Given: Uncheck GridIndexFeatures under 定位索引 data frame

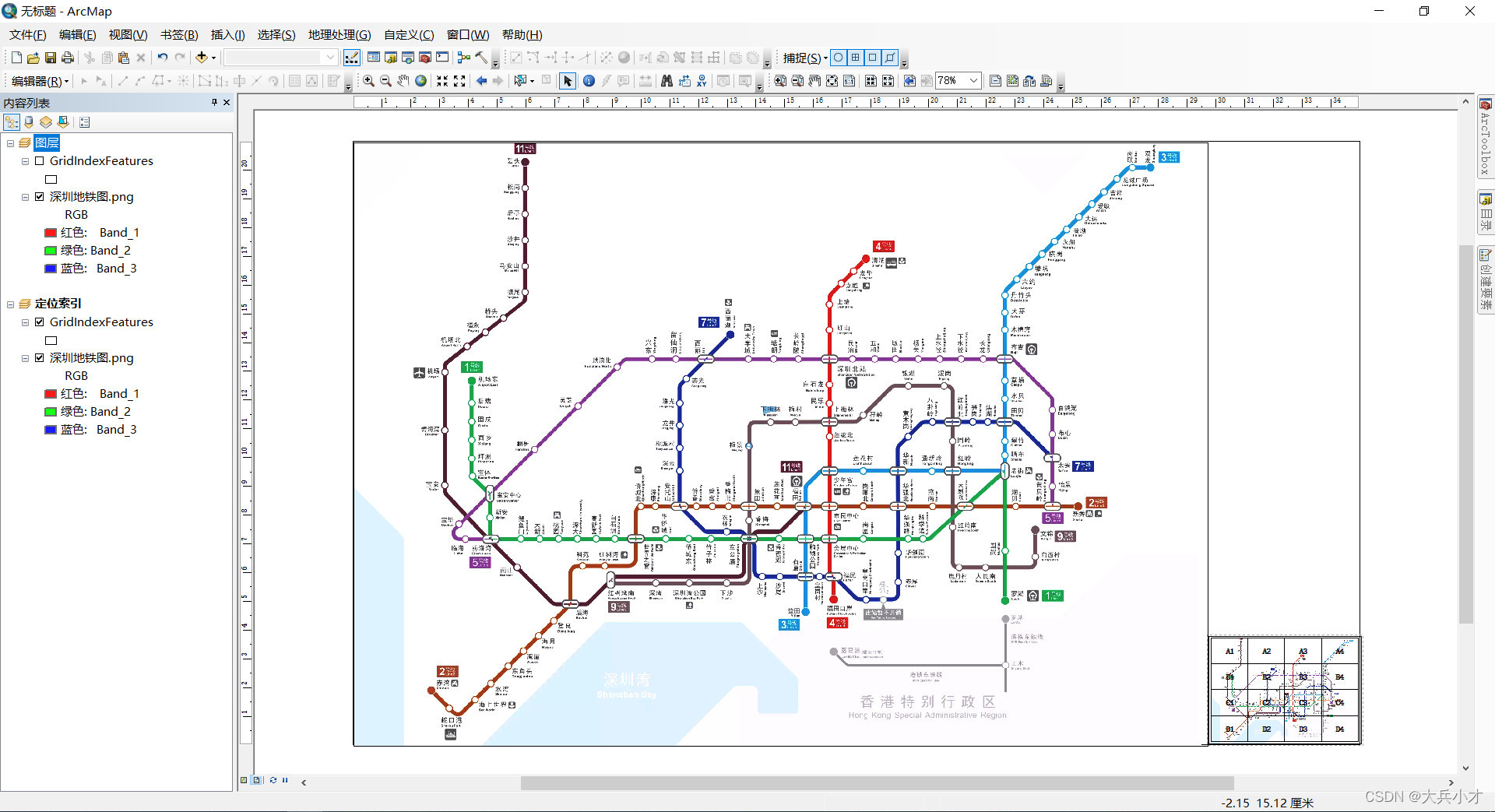Looking at the screenshot, I should [39, 322].
